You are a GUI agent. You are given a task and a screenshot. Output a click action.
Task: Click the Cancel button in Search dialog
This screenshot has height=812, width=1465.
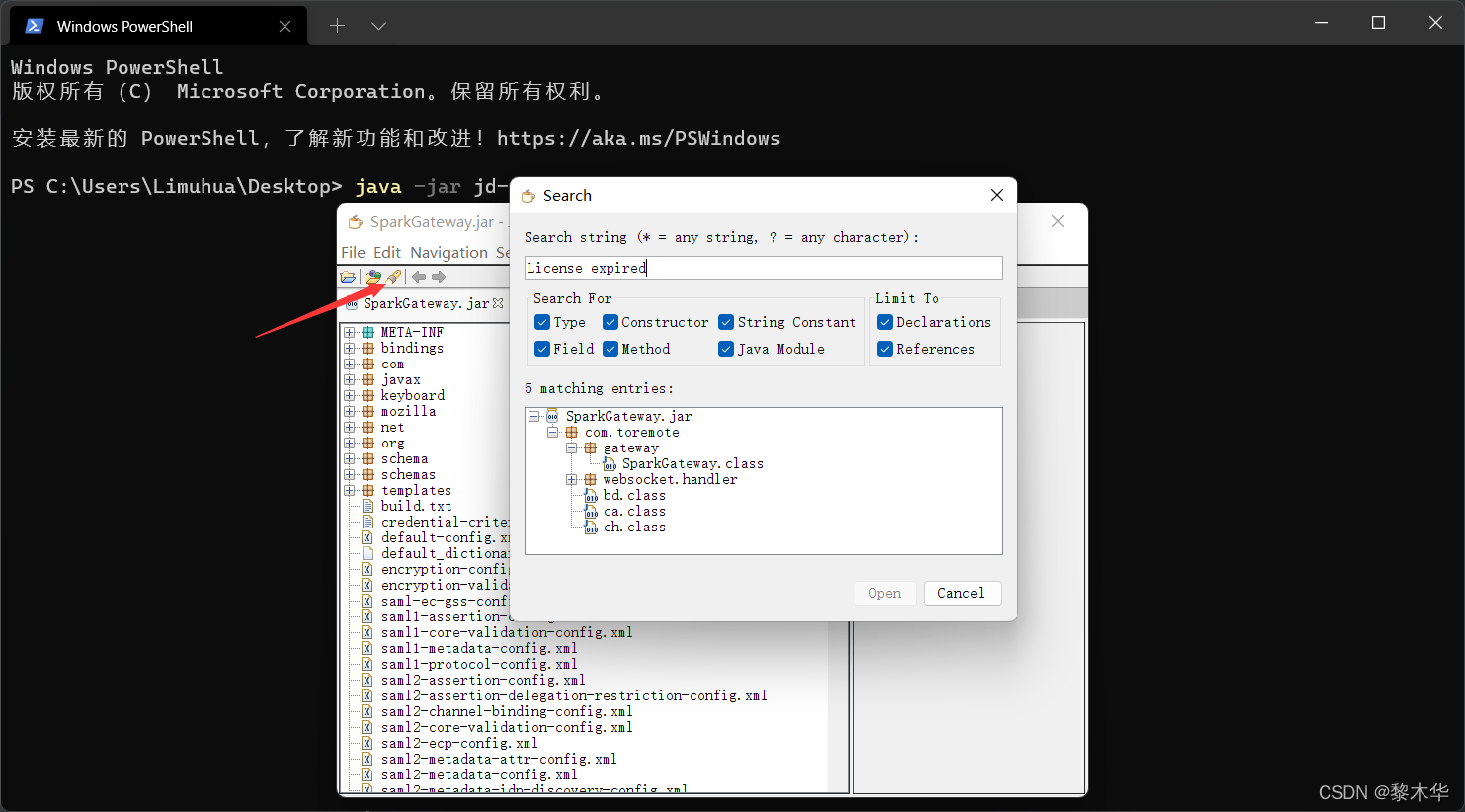[961, 593]
